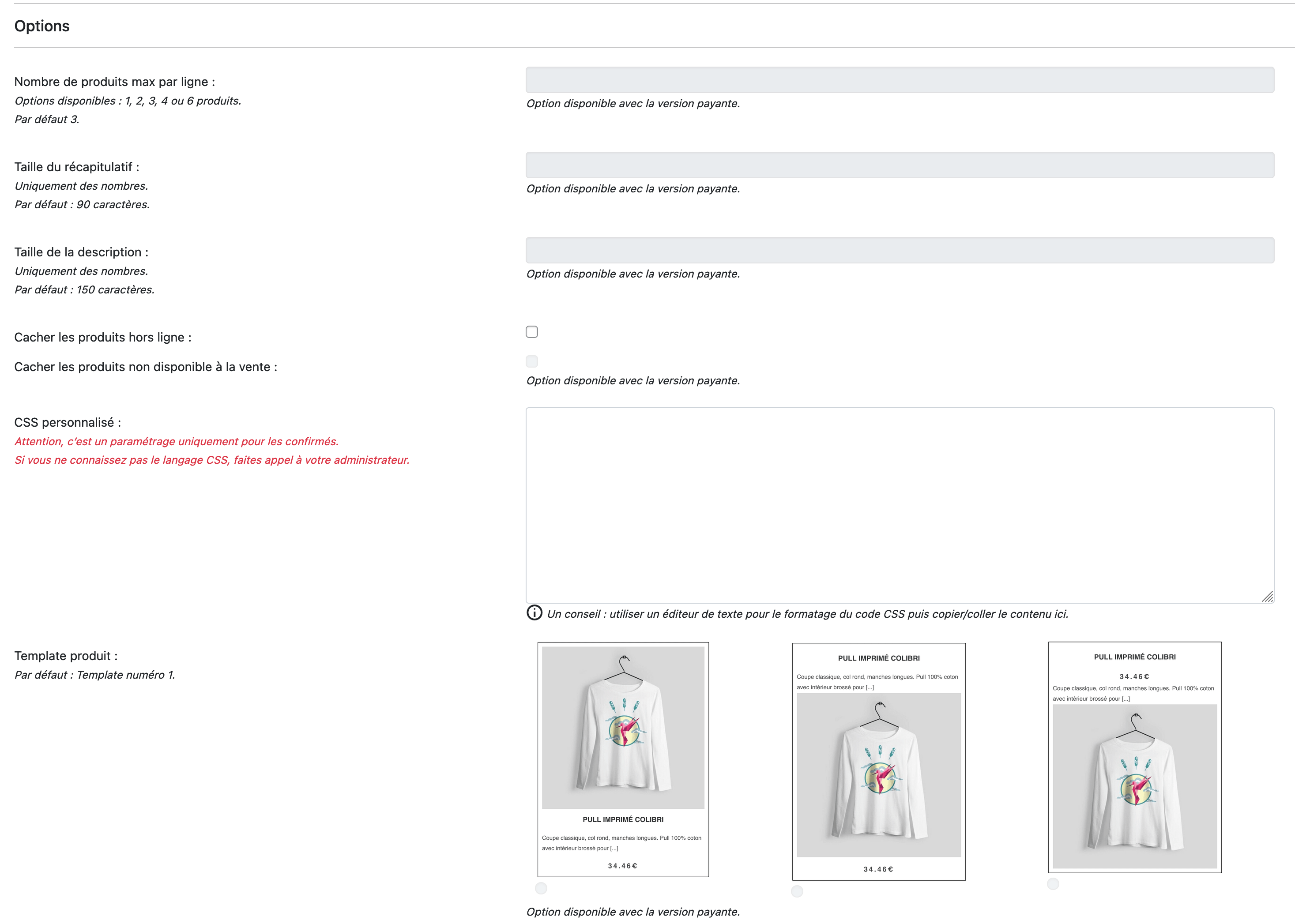
Task: Focus the 'CSS personnalisé' textarea
Action: coord(900,505)
